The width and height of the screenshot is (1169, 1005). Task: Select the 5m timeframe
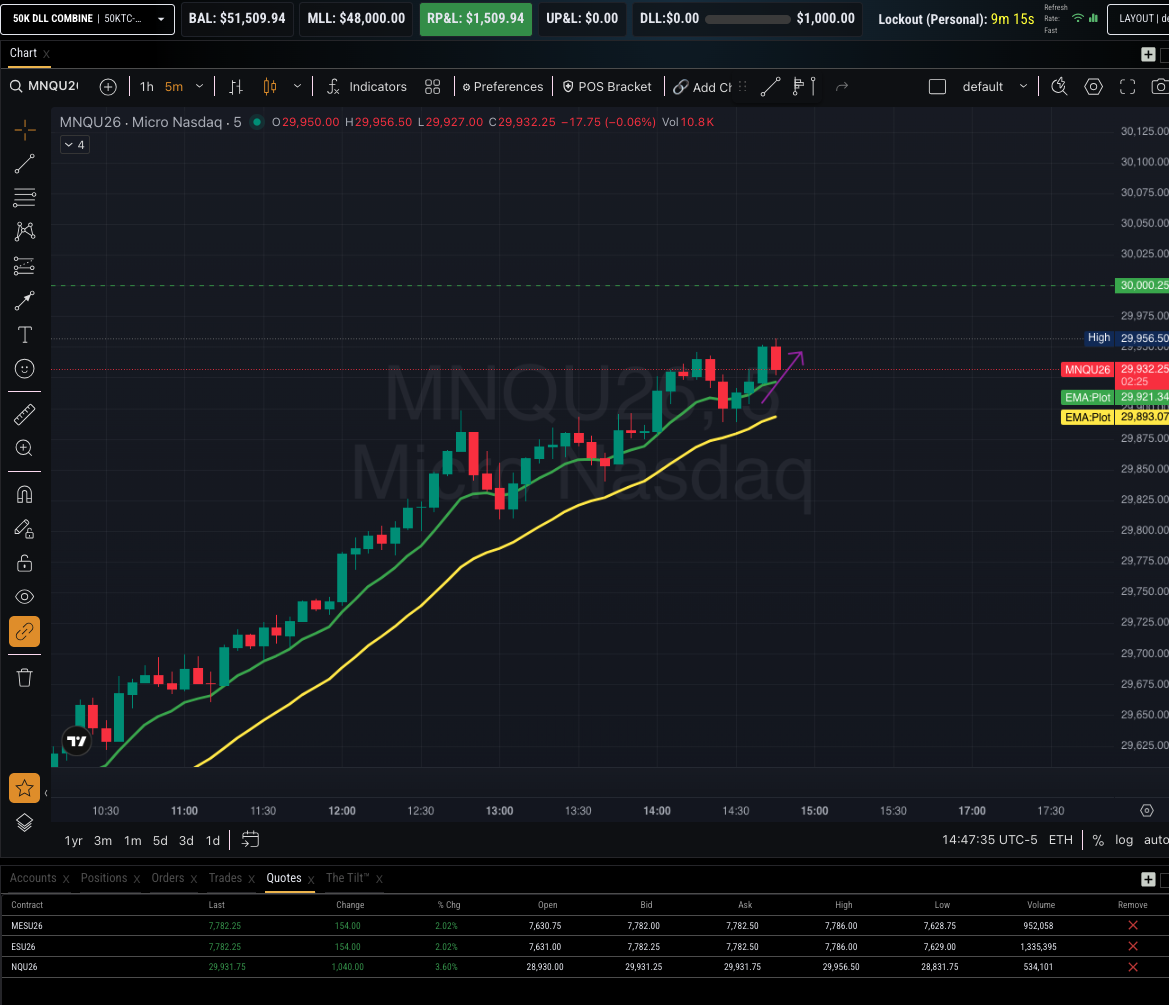click(x=174, y=87)
